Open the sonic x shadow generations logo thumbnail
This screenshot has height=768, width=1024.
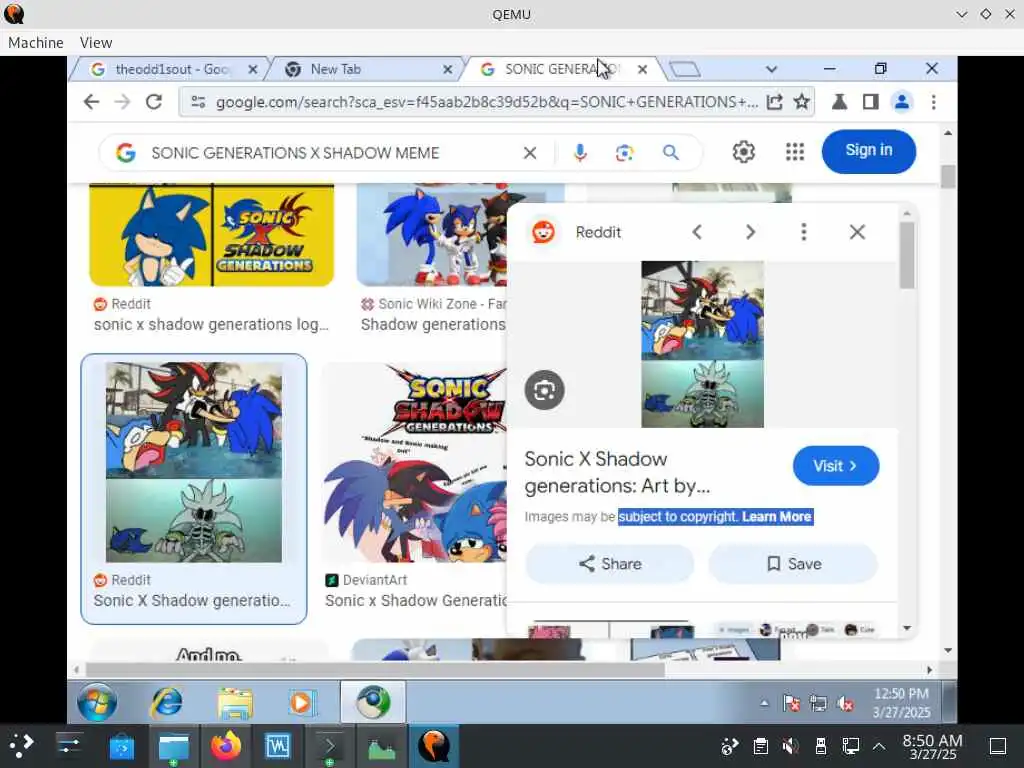coord(212,234)
